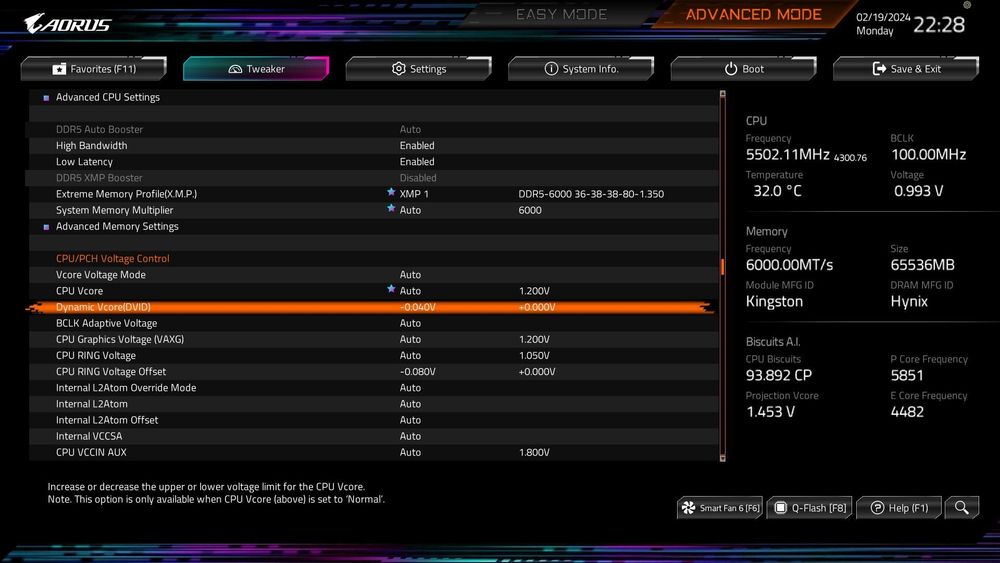Viewport: 1000px width, 563px height.
Task: Toggle the Low Latency Enabled setting
Action: point(417,162)
